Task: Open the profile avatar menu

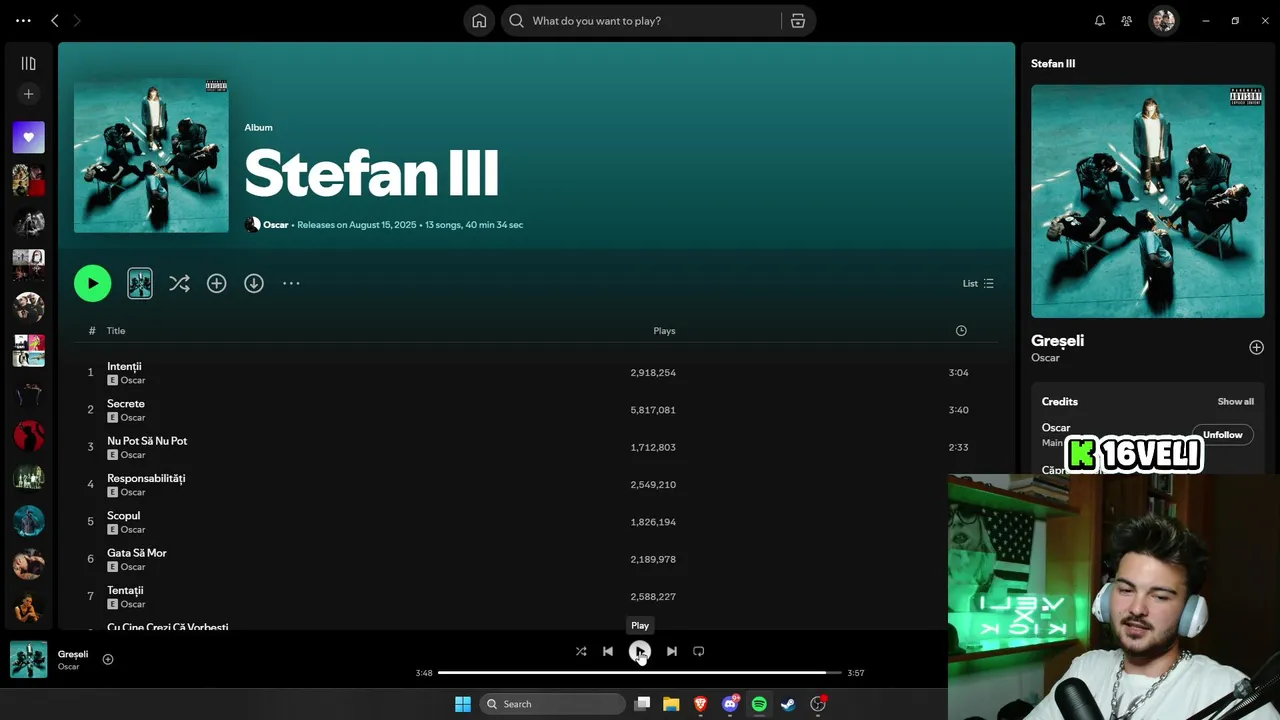Action: coord(1162,21)
